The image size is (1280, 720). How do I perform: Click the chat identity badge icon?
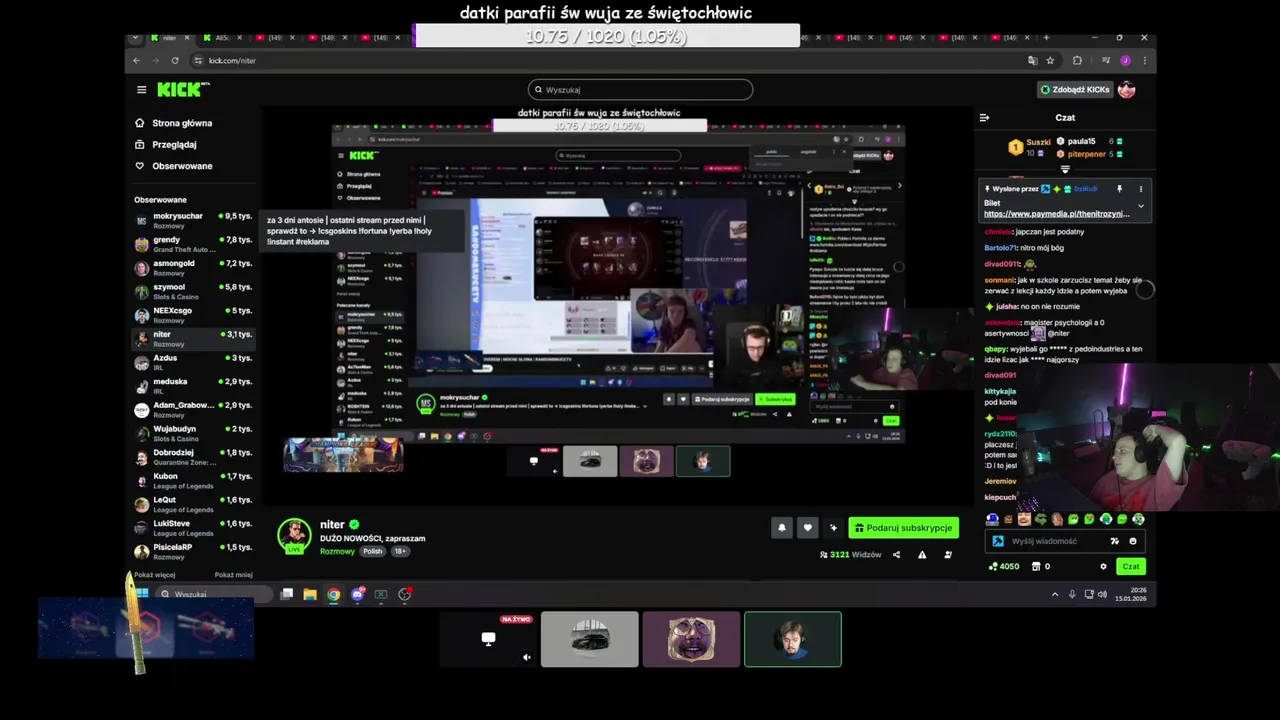[998, 541]
